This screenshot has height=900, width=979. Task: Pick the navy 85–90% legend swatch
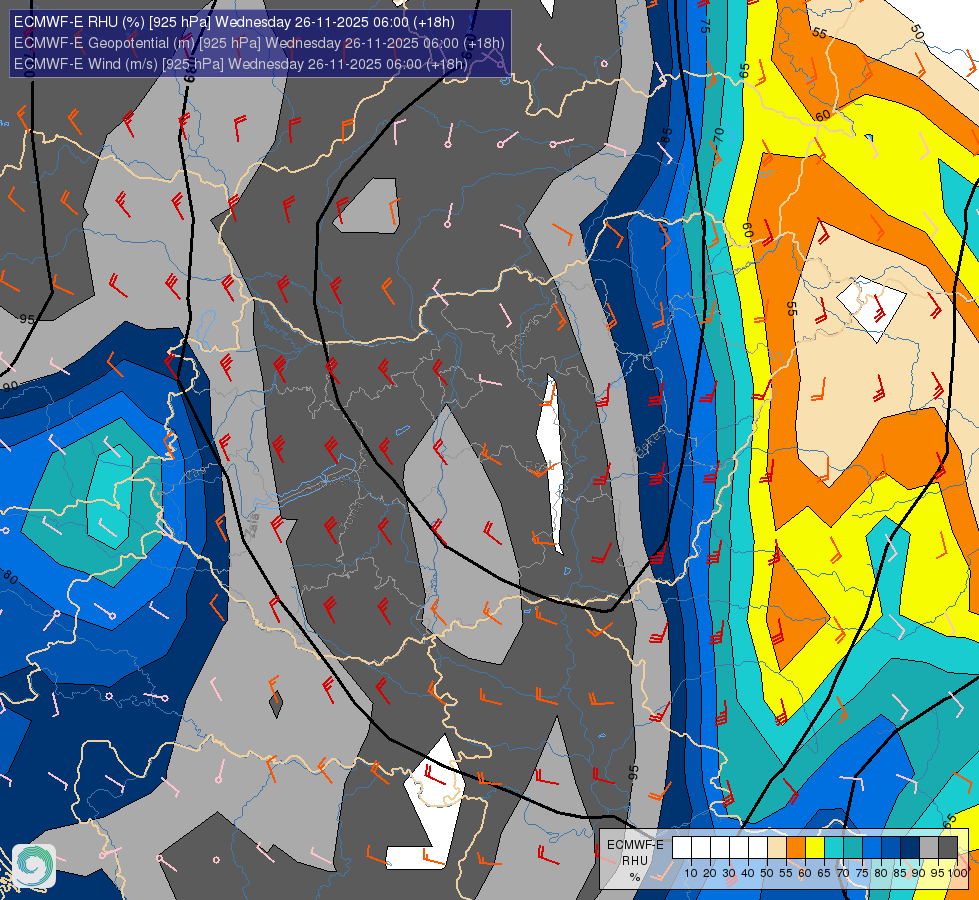pos(910,847)
